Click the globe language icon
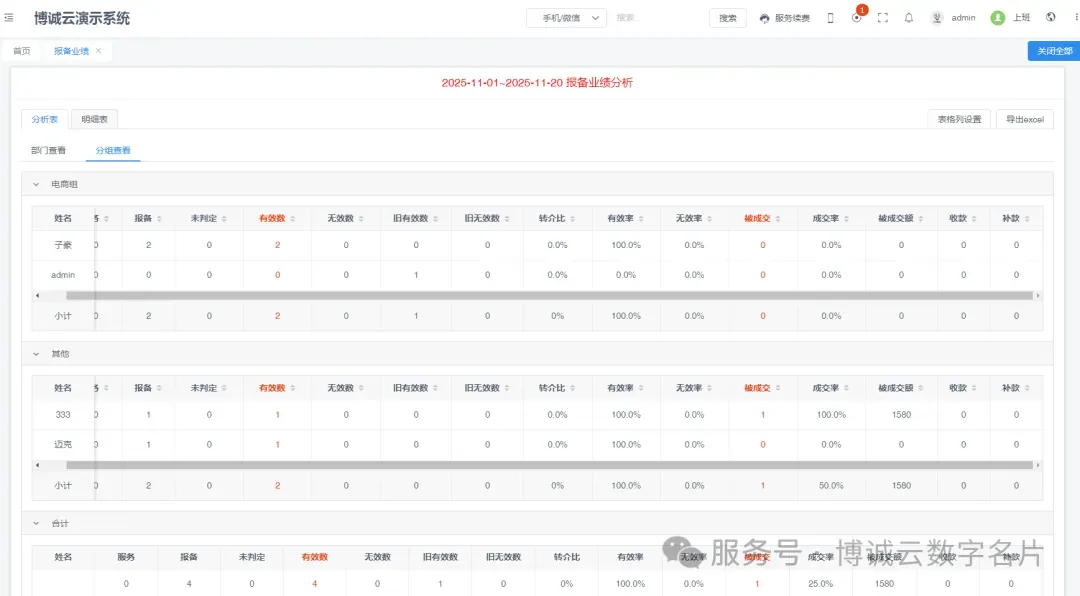Image resolution: width=1080 pixels, height=596 pixels. [x=1051, y=18]
